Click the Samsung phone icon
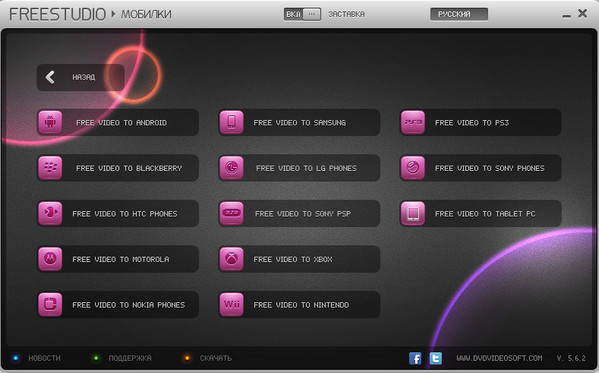599x373 pixels. pos(232,122)
